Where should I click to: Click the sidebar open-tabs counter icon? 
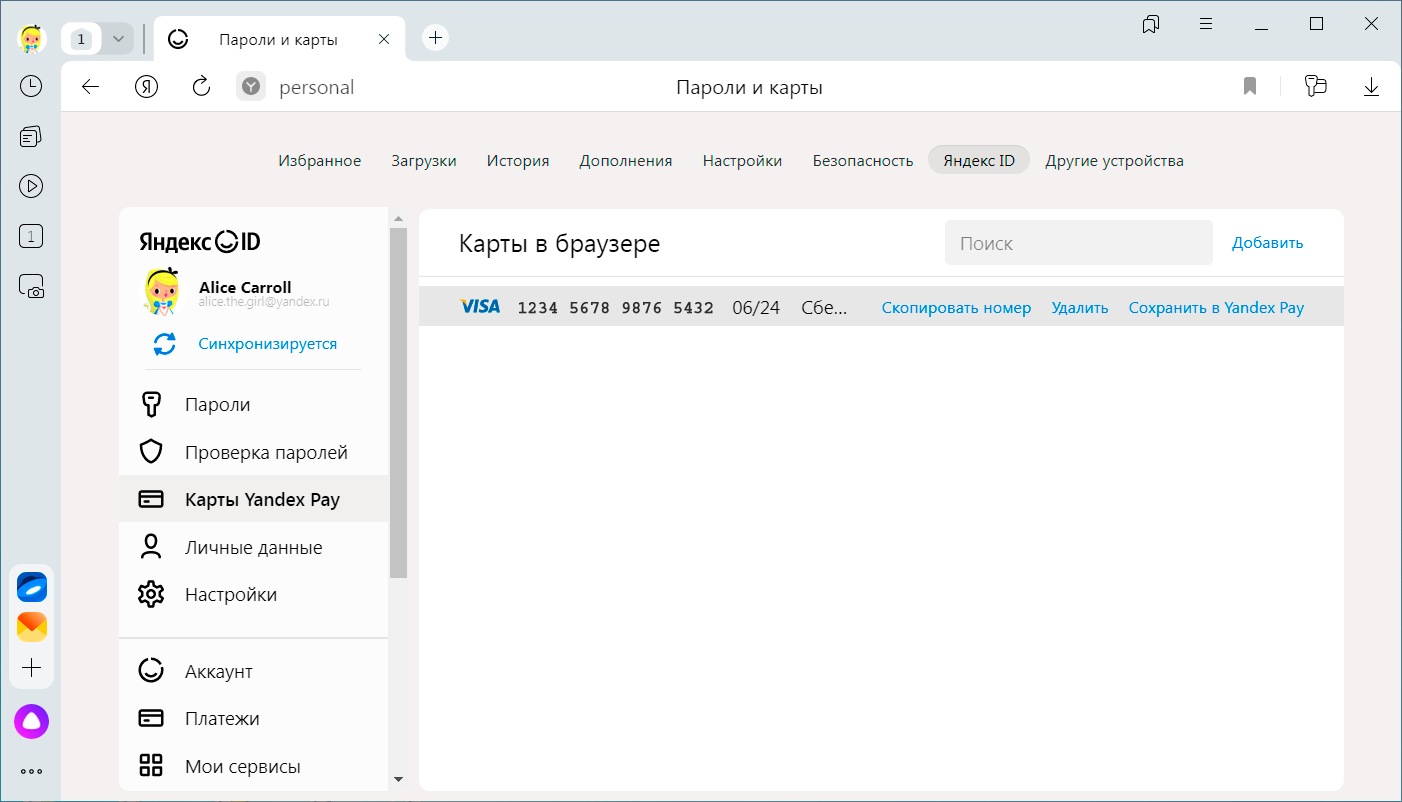click(31, 237)
